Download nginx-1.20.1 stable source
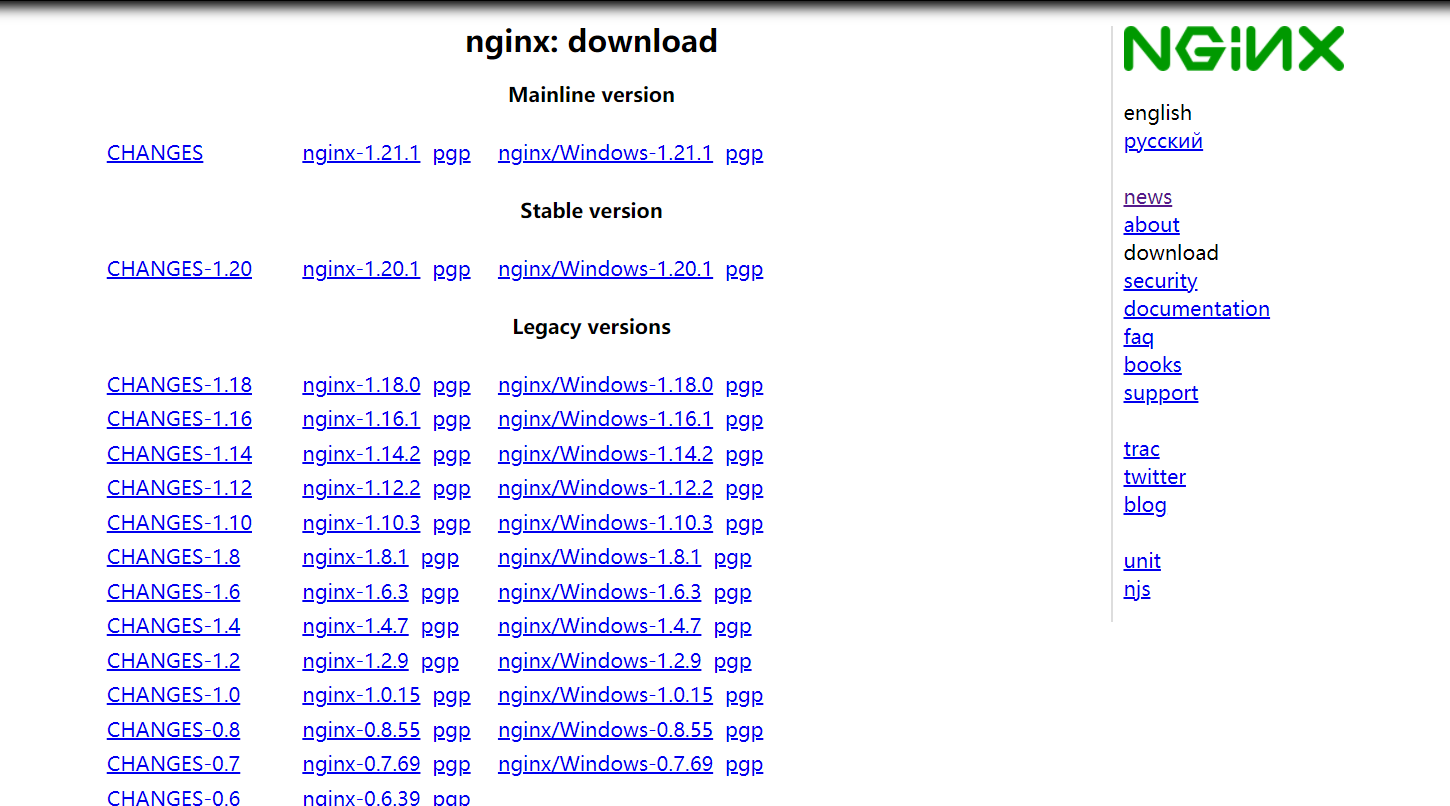1450x806 pixels. (x=361, y=269)
